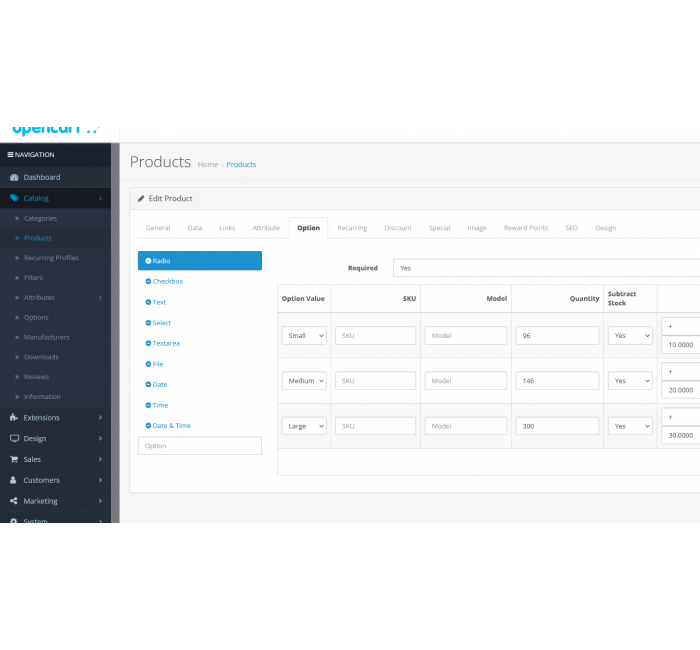The image size is (700, 650).
Task: Remove the File option via minus icon
Action: coord(148,364)
